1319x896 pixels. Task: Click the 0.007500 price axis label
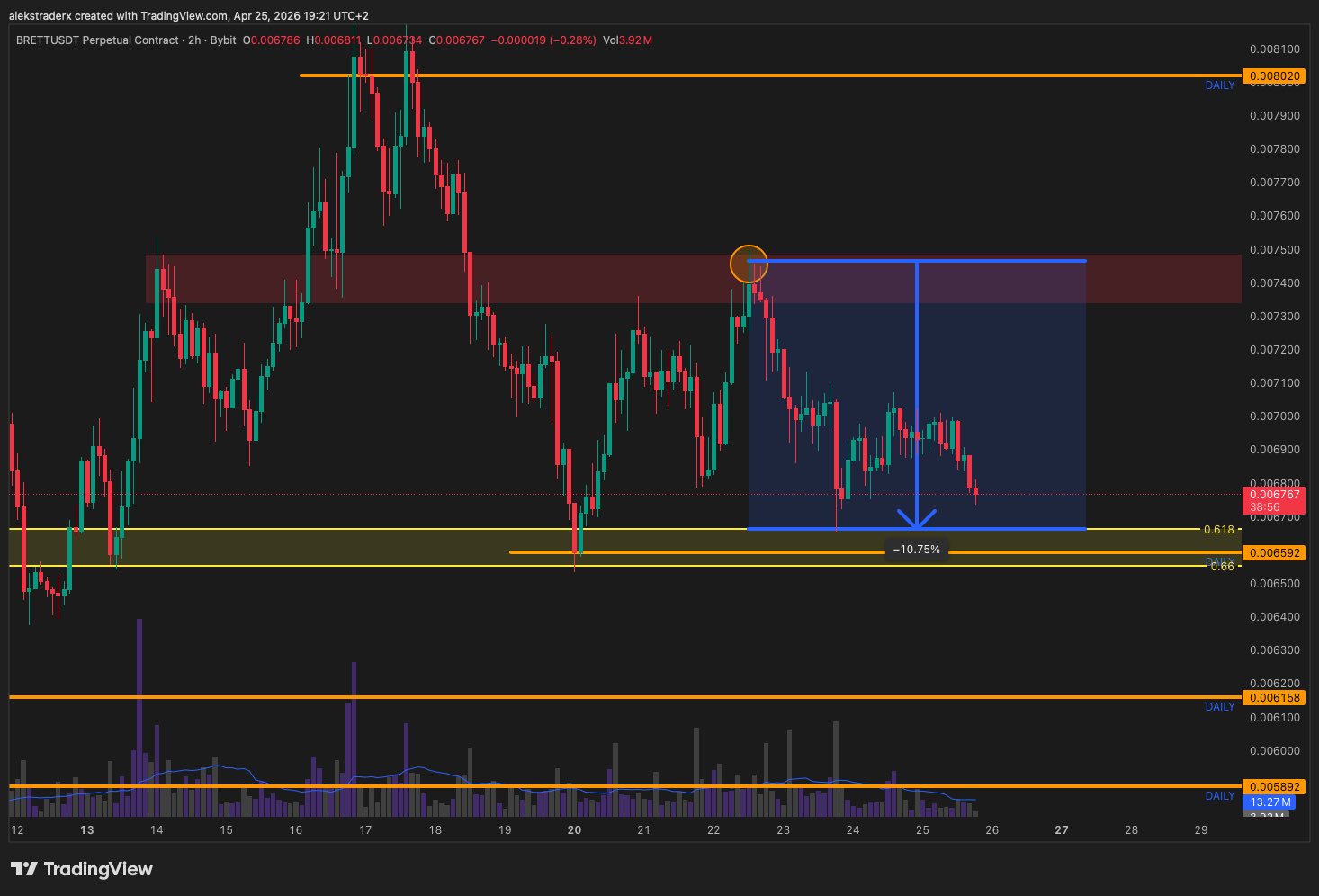coord(1275,250)
